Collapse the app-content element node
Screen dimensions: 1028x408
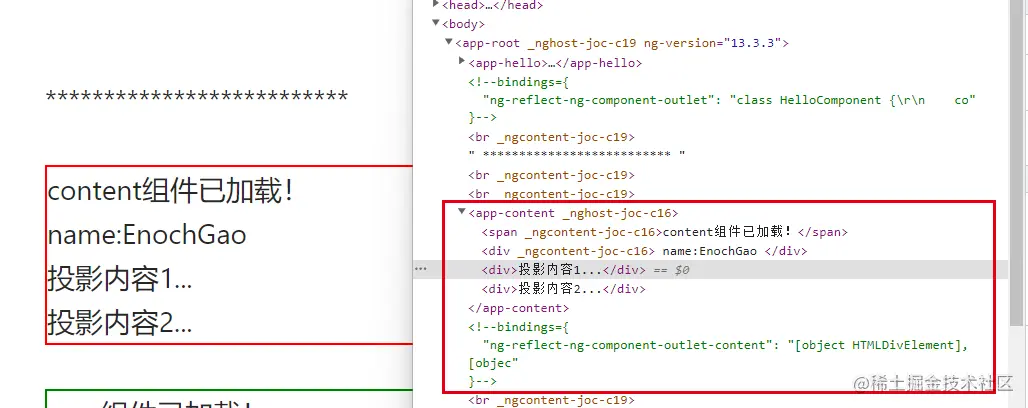pos(462,212)
